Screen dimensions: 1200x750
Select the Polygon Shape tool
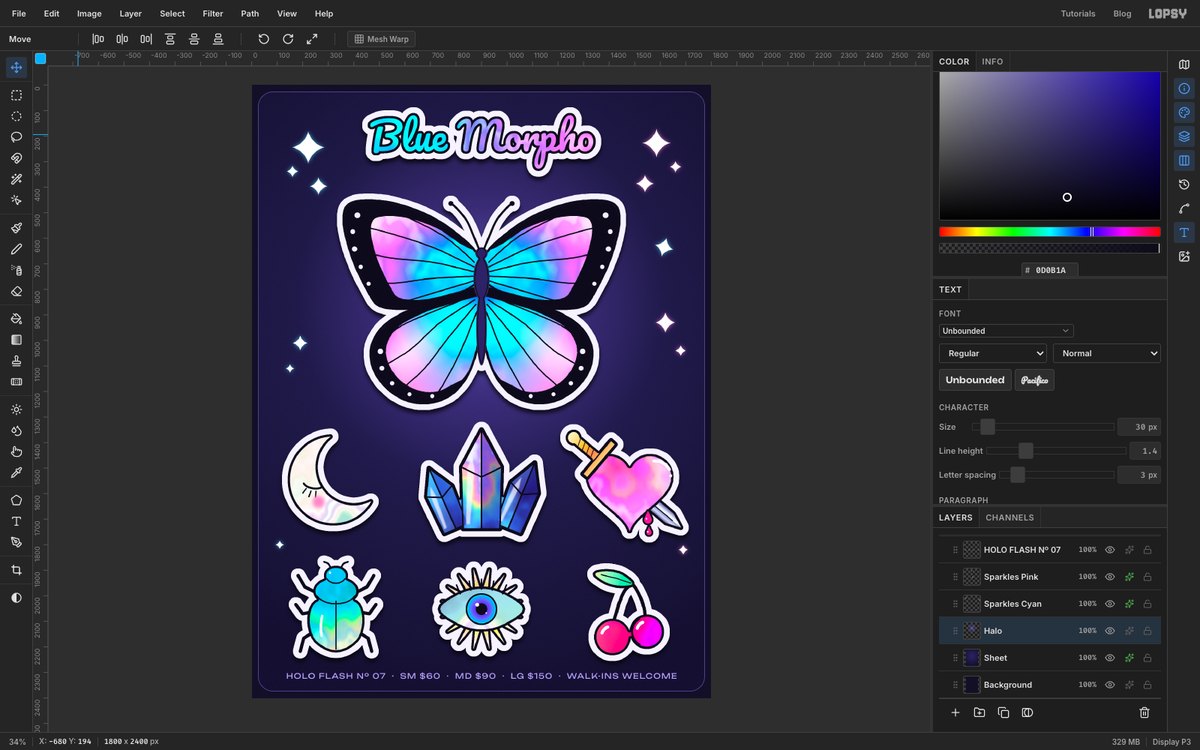point(16,500)
